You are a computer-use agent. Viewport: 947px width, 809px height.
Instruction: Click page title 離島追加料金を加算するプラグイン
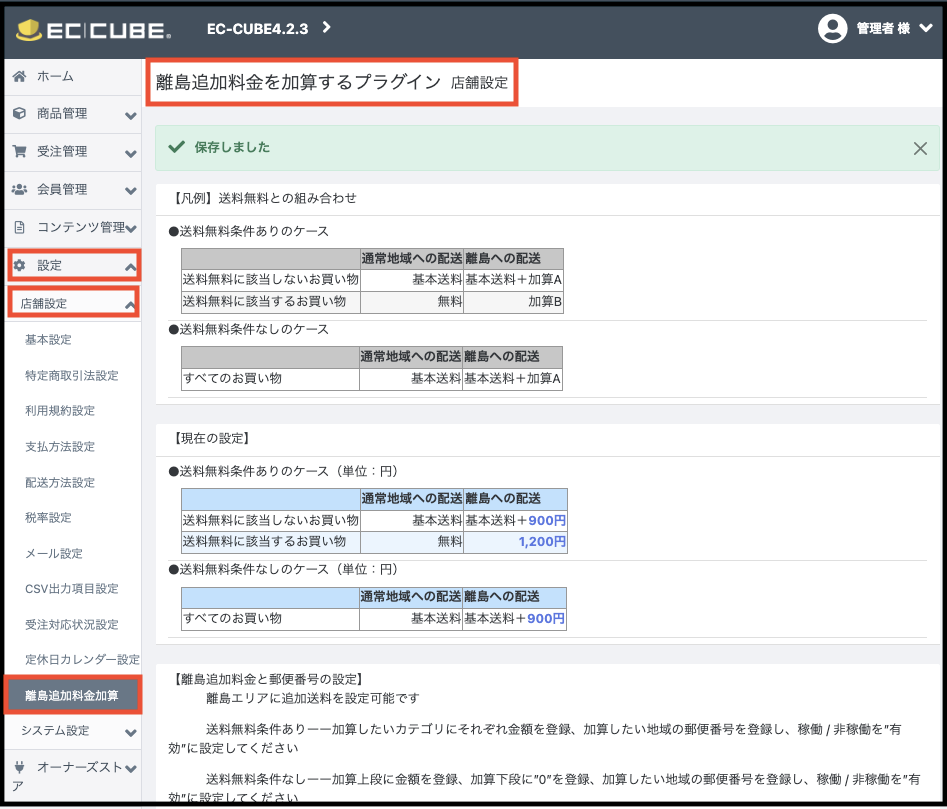click(298, 82)
